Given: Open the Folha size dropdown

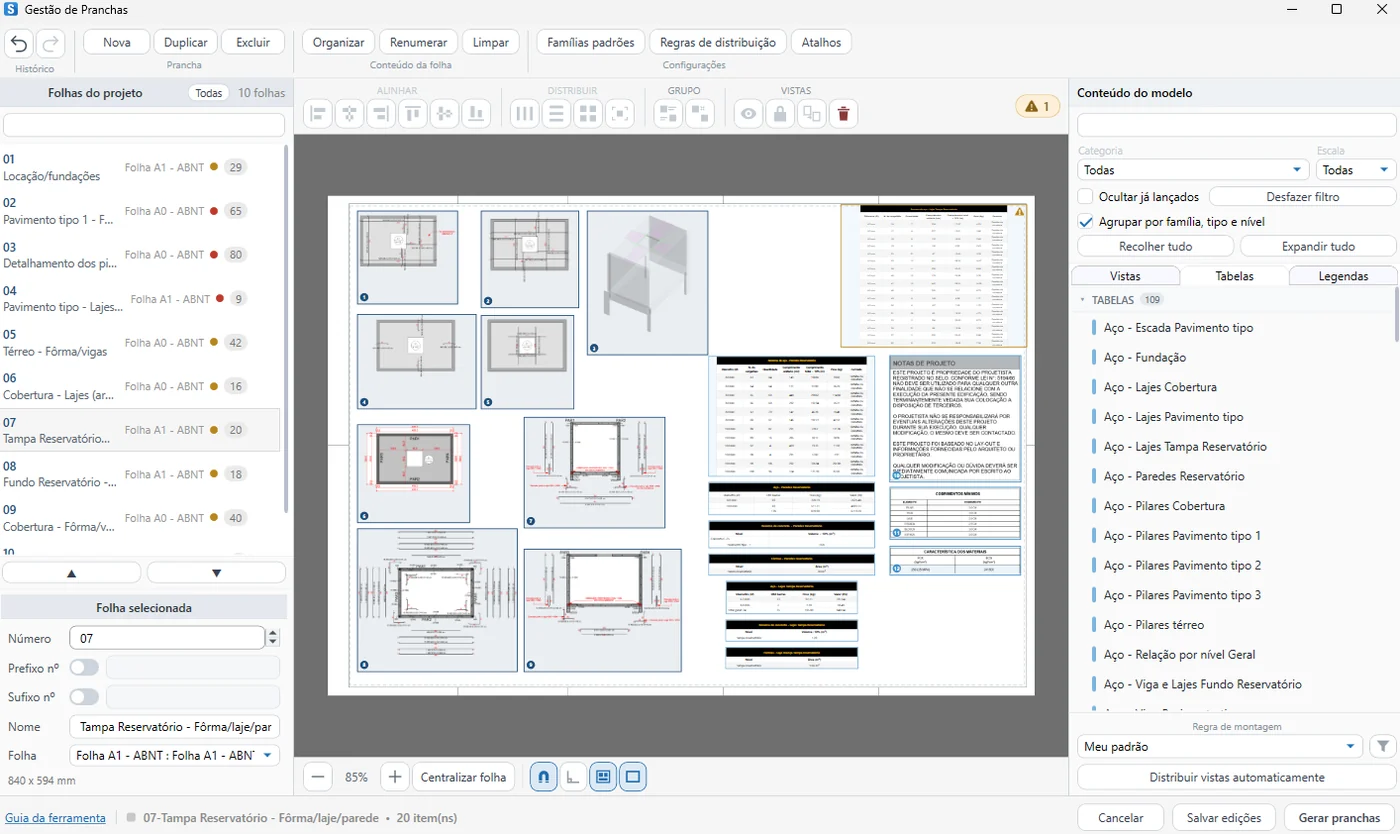Looking at the screenshot, I should click(x=174, y=756).
